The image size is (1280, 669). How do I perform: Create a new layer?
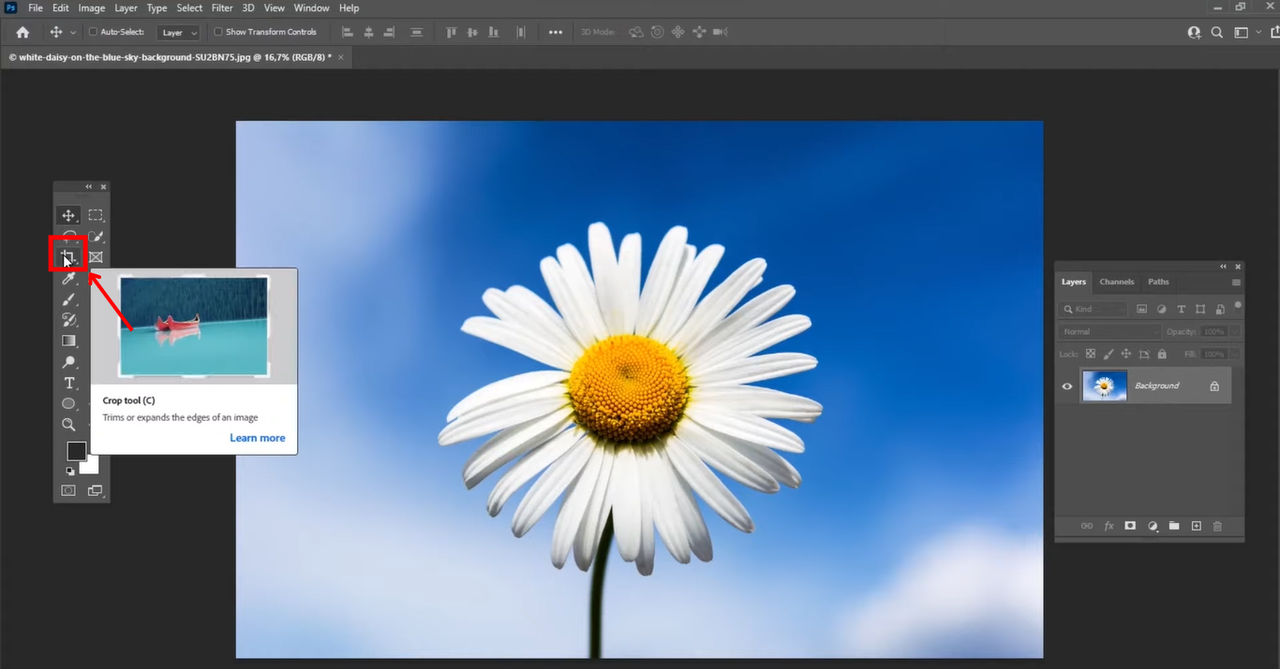[x=1196, y=526]
